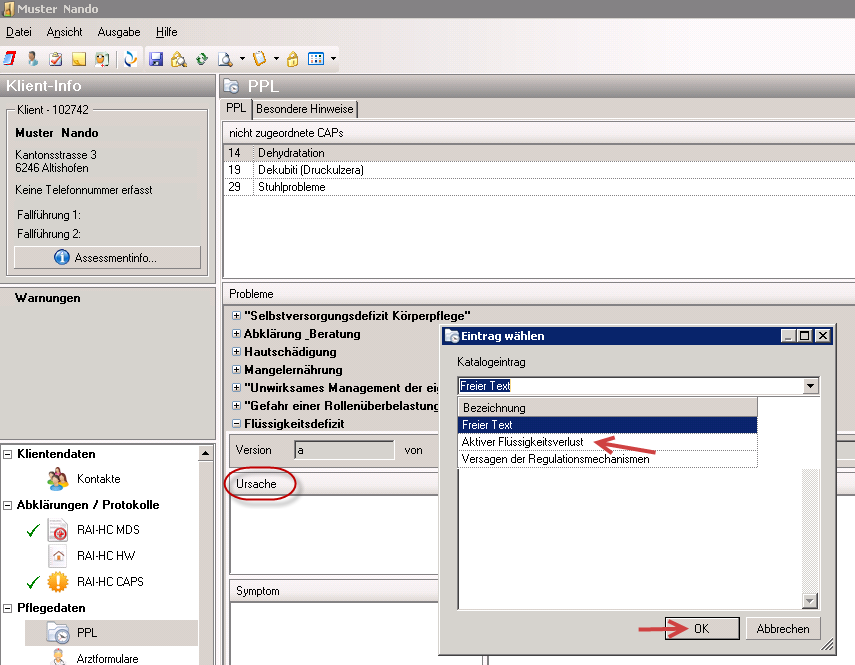Collapse the Klientendaten section

coord(8,453)
